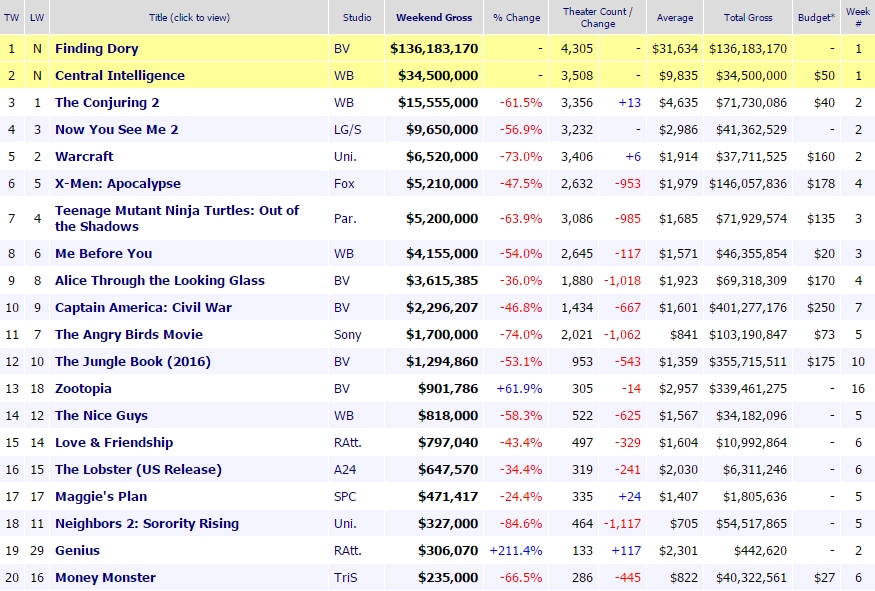Select the 4,305 theater count
The image size is (875, 591).
coord(577,49)
